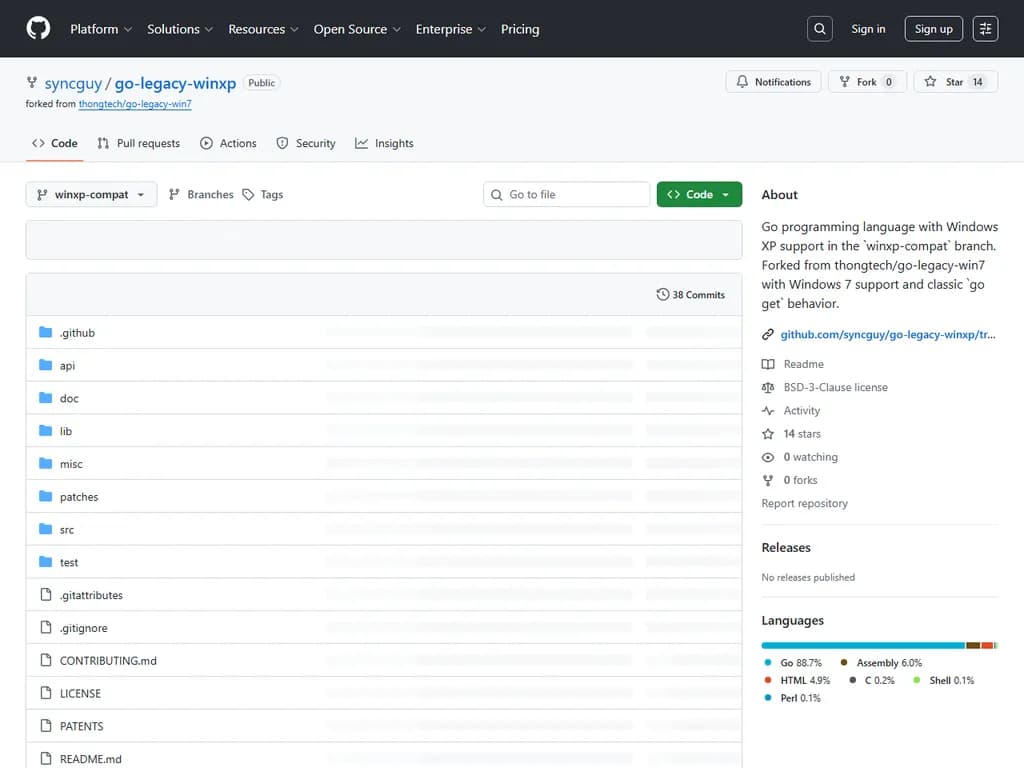Click the Sign up button
Image resolution: width=1024 pixels, height=768 pixels.
(933, 29)
